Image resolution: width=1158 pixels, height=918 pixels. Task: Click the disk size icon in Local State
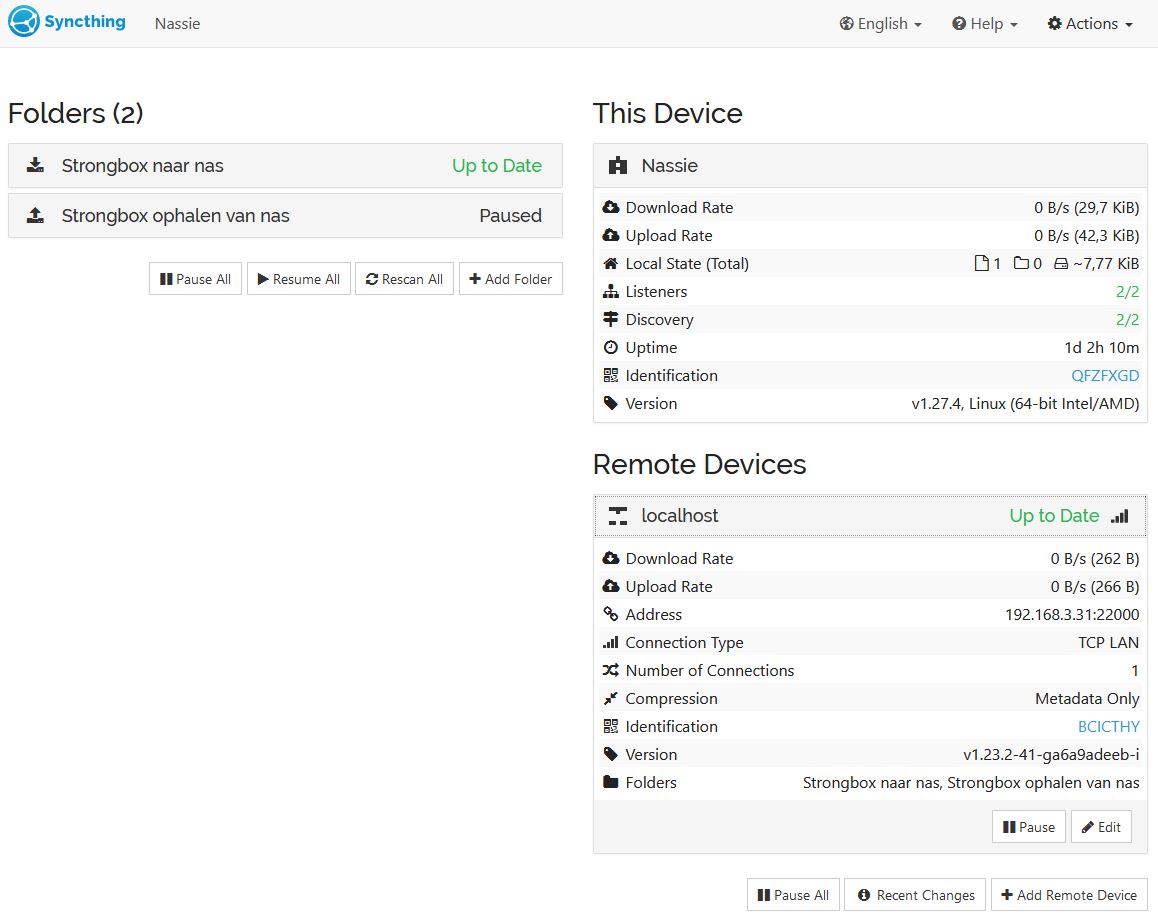pos(1061,264)
